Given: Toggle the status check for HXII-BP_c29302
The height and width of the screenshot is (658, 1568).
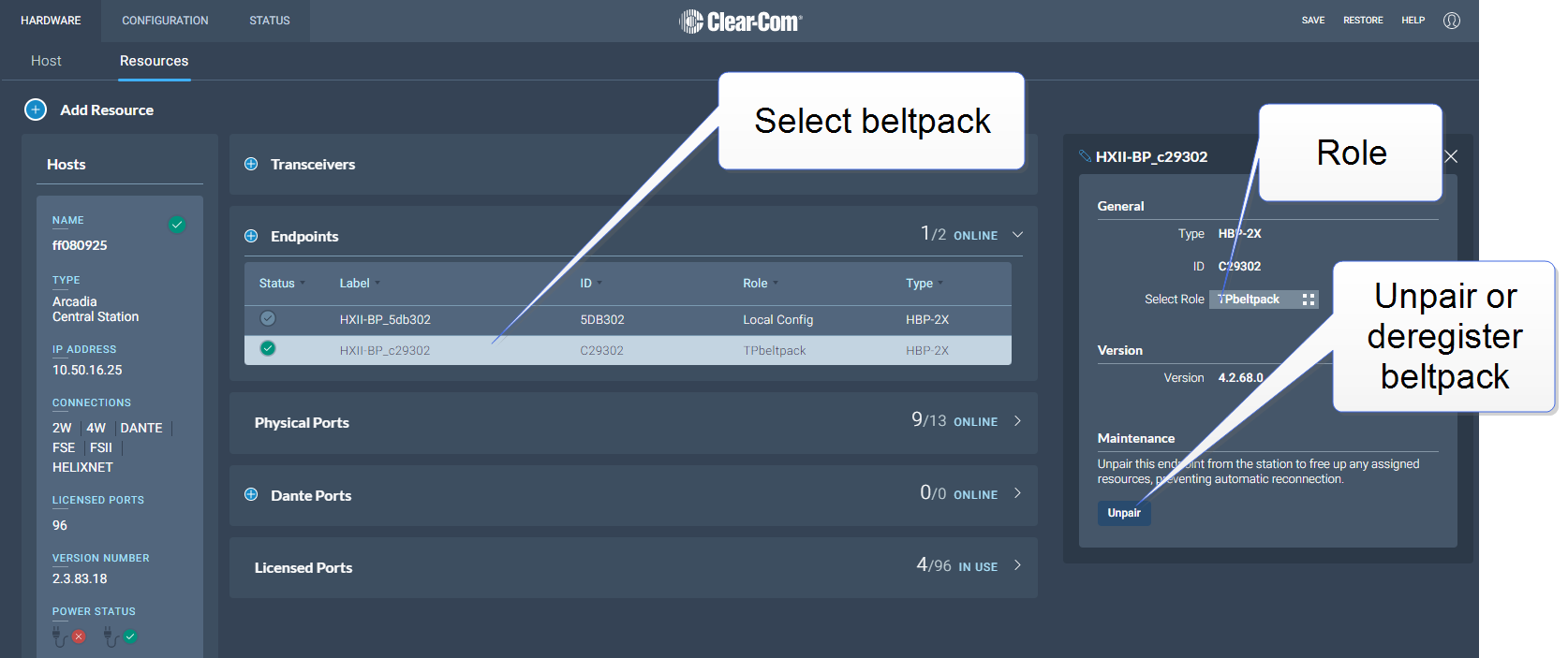Looking at the screenshot, I should point(268,349).
